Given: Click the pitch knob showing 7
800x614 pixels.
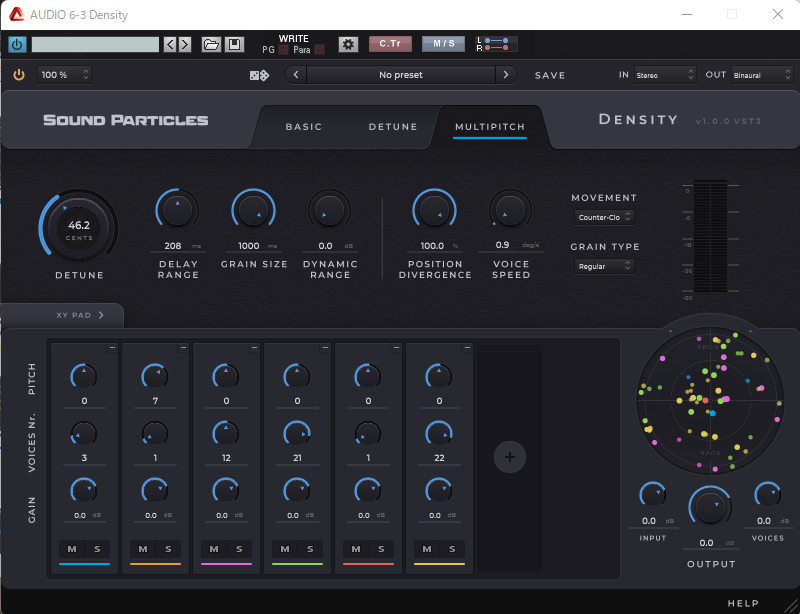Looking at the screenshot, I should click(x=155, y=377).
